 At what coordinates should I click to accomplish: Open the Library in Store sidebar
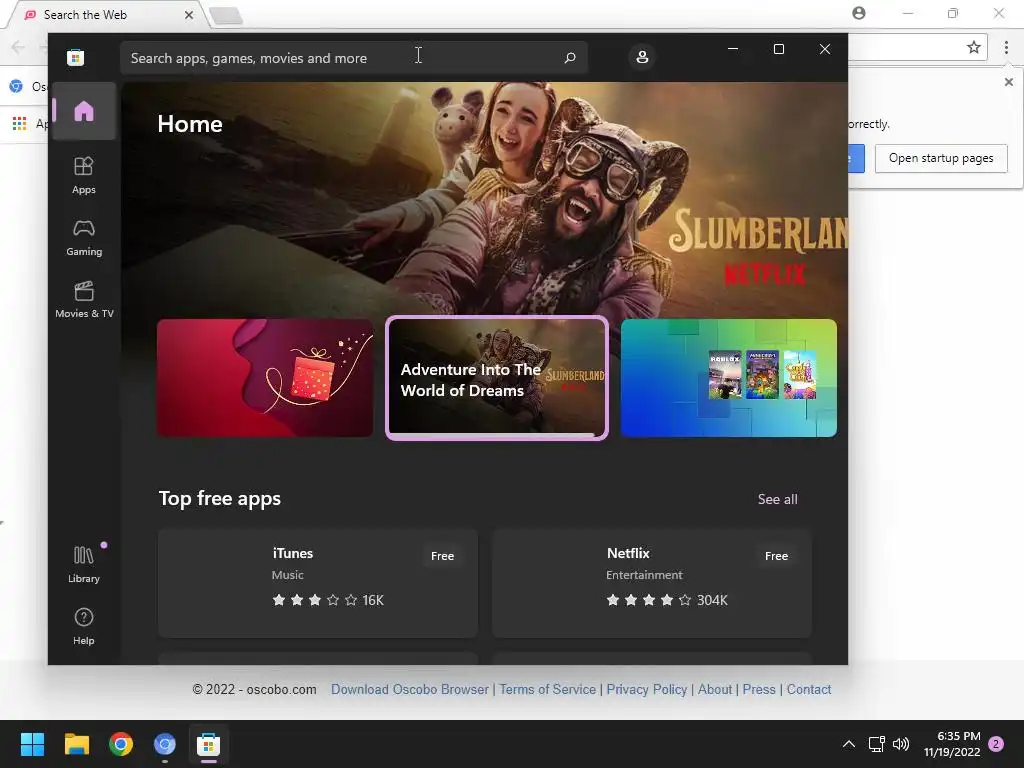tap(84, 565)
